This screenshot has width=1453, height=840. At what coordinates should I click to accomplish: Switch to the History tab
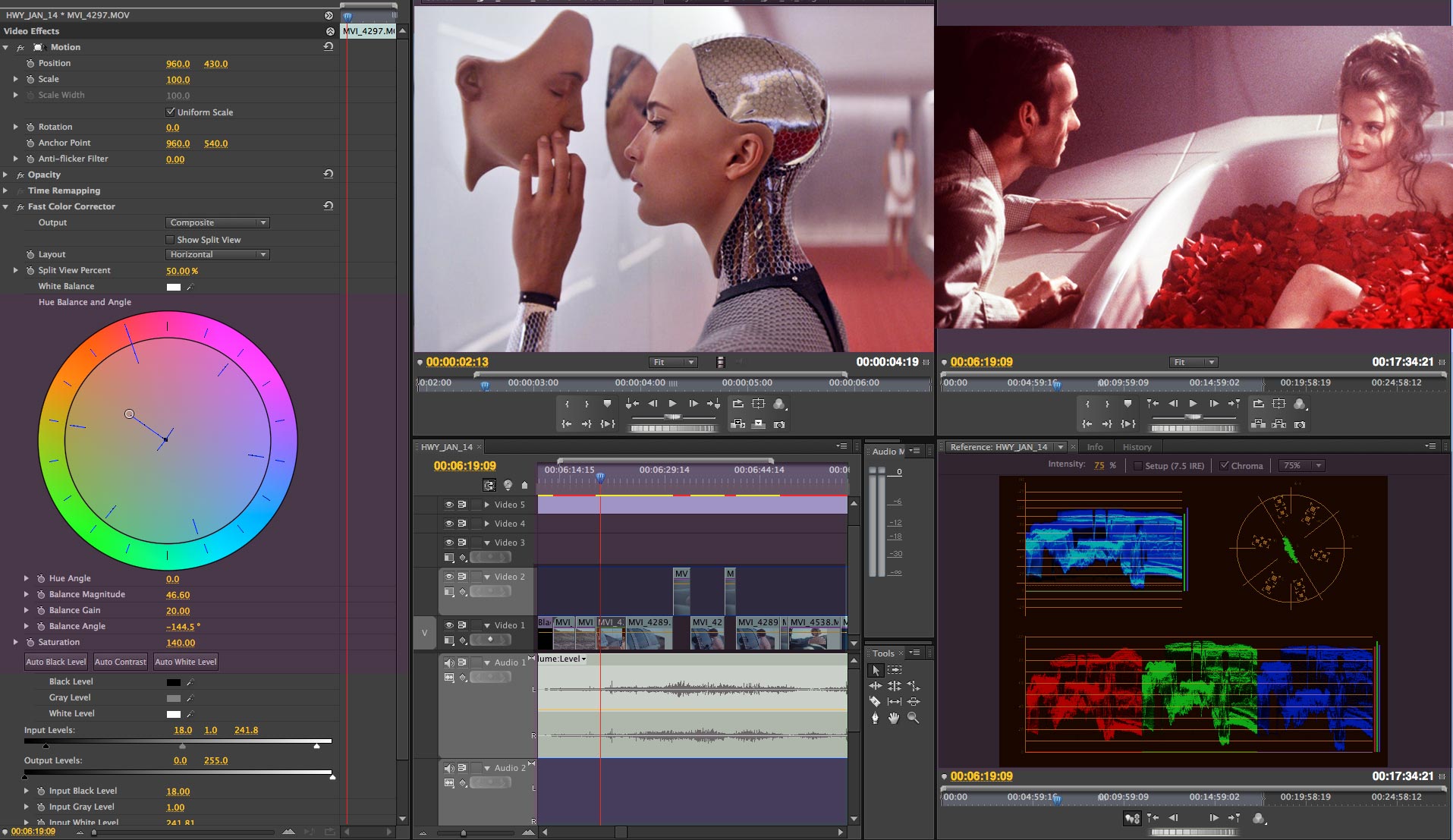click(1137, 448)
